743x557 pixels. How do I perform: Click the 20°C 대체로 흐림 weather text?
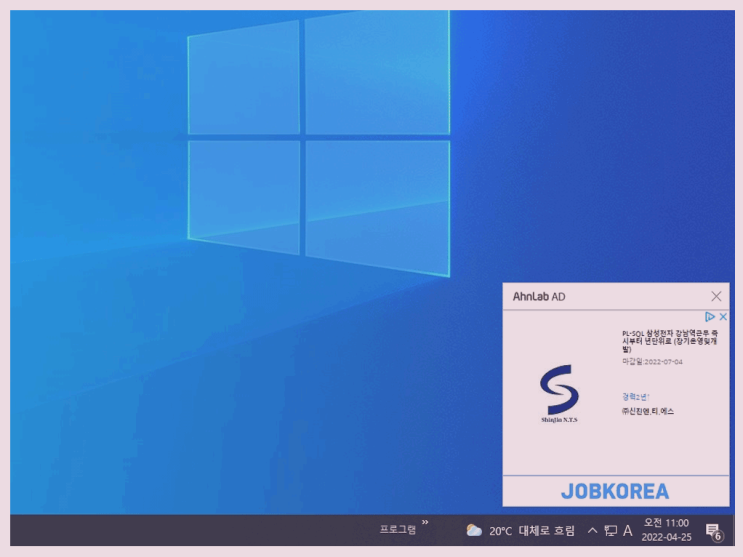[x=532, y=530]
